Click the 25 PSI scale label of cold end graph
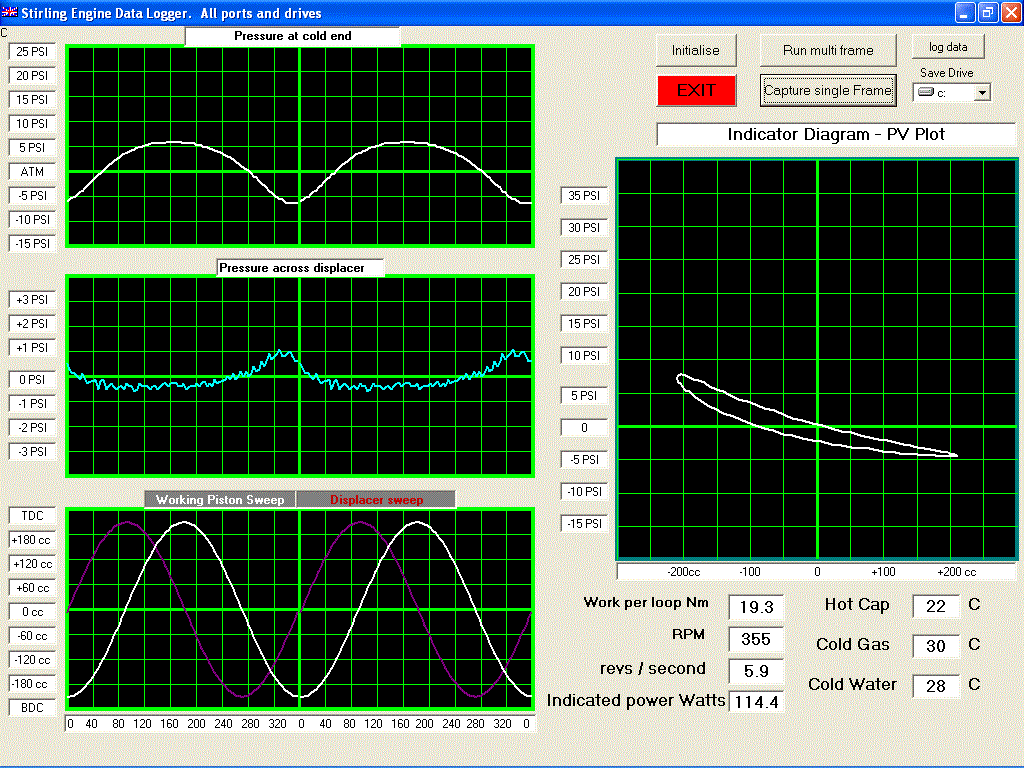Screen dimensions: 1025x769 (x=32, y=52)
